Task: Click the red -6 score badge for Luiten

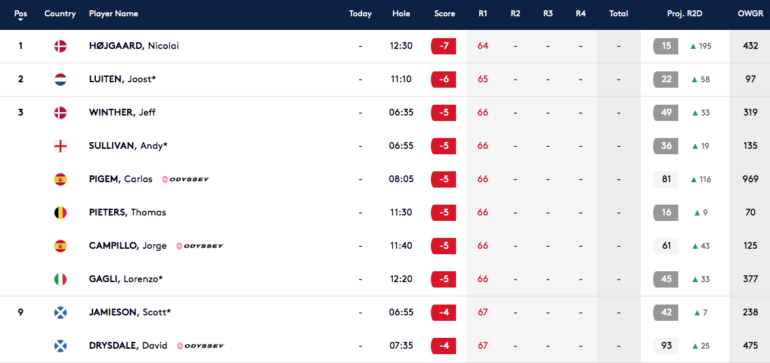Action: pyautogui.click(x=443, y=79)
